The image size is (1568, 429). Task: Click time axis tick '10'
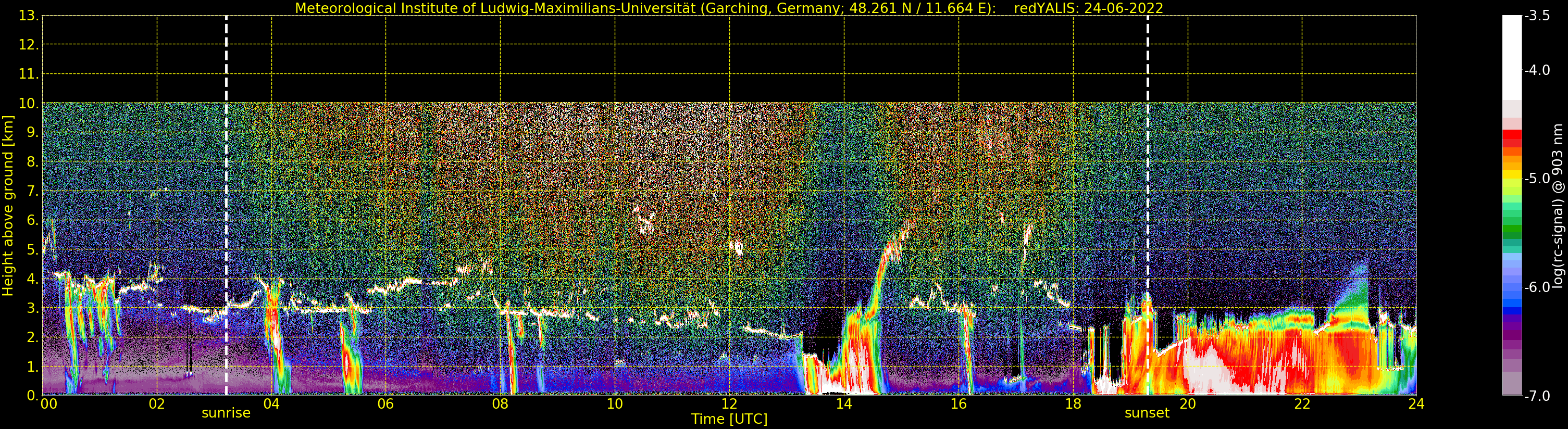tap(615, 403)
